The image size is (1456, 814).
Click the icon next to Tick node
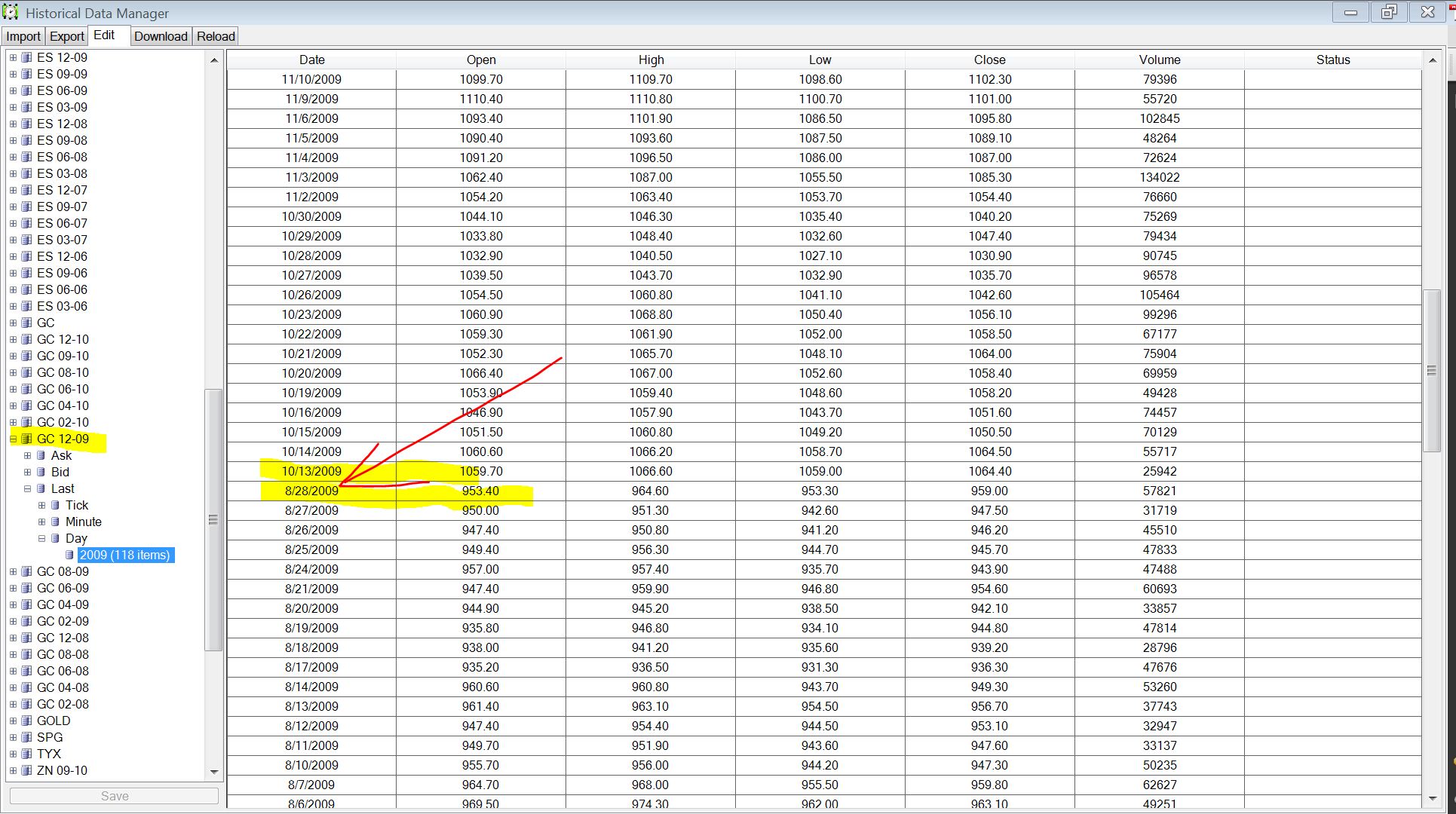click(55, 505)
